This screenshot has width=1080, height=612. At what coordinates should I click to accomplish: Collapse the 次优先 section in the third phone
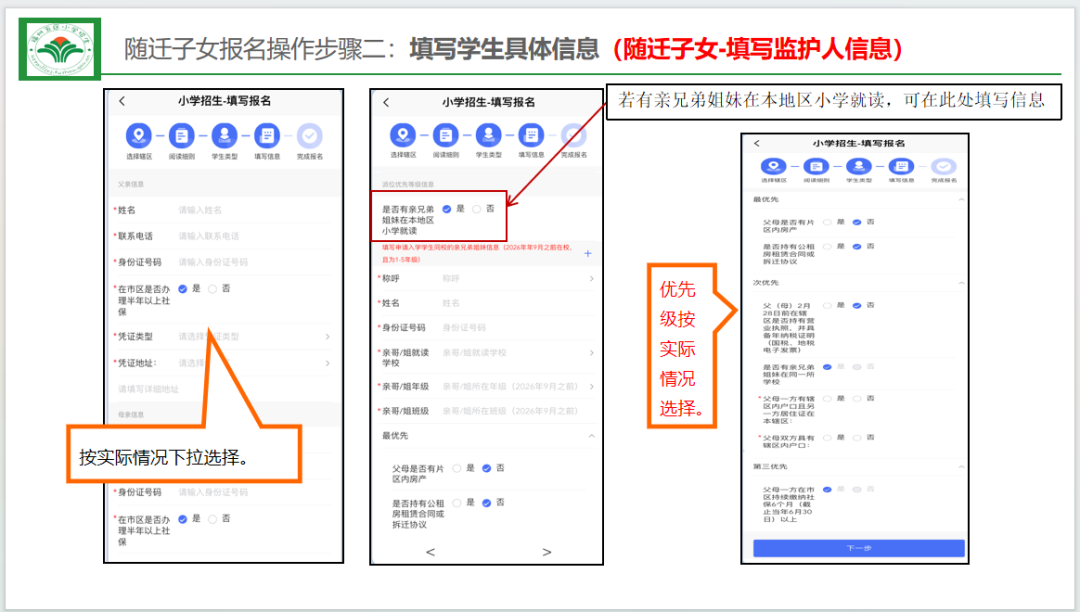961,283
